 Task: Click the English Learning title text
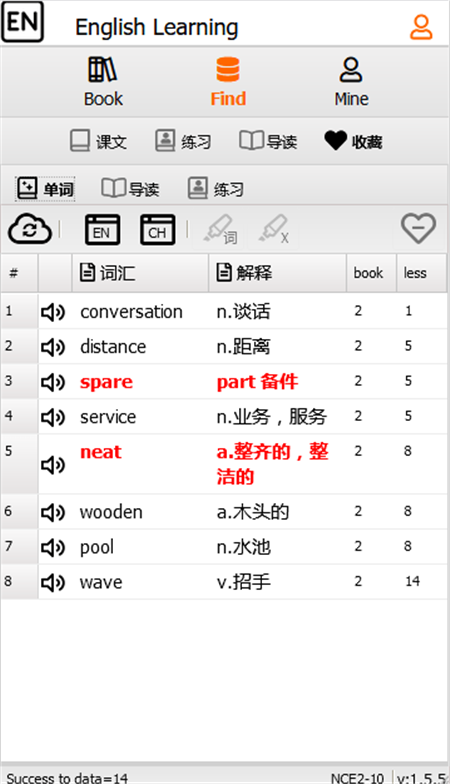(x=156, y=28)
